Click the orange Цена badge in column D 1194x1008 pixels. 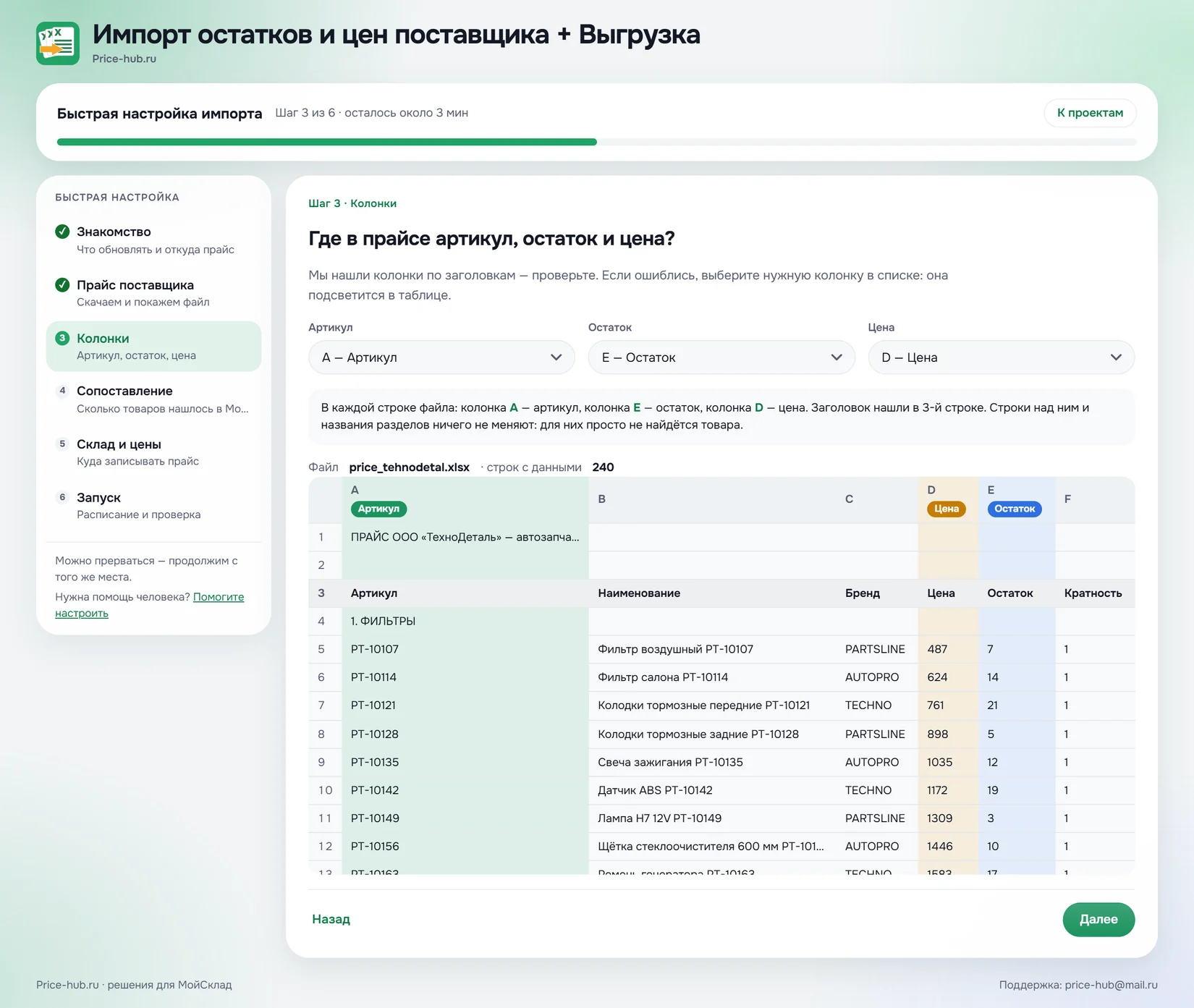946,509
